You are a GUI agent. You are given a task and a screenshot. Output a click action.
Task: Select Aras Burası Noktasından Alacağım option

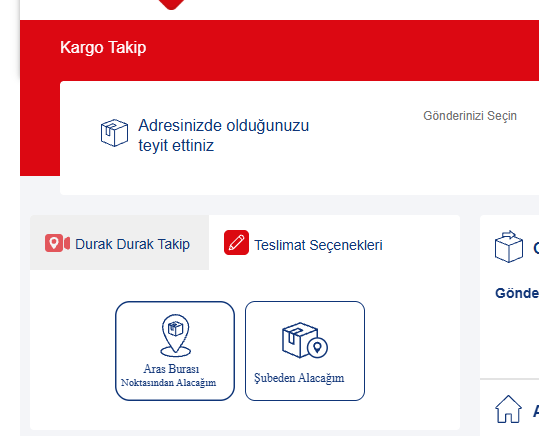click(175, 351)
